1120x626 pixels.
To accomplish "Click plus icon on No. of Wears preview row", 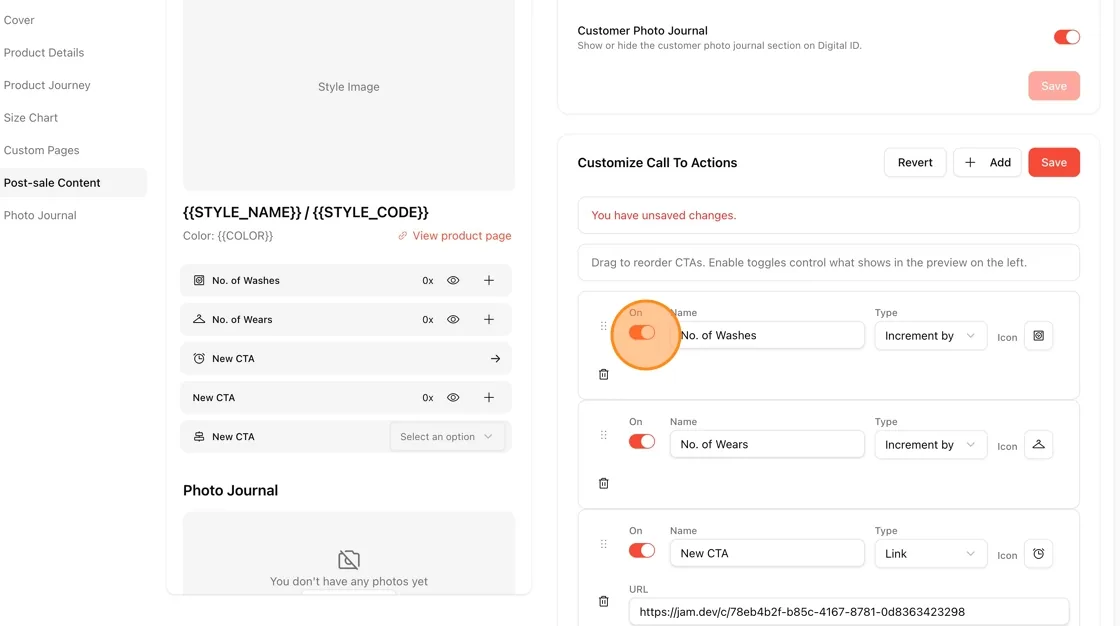I will (489, 319).
